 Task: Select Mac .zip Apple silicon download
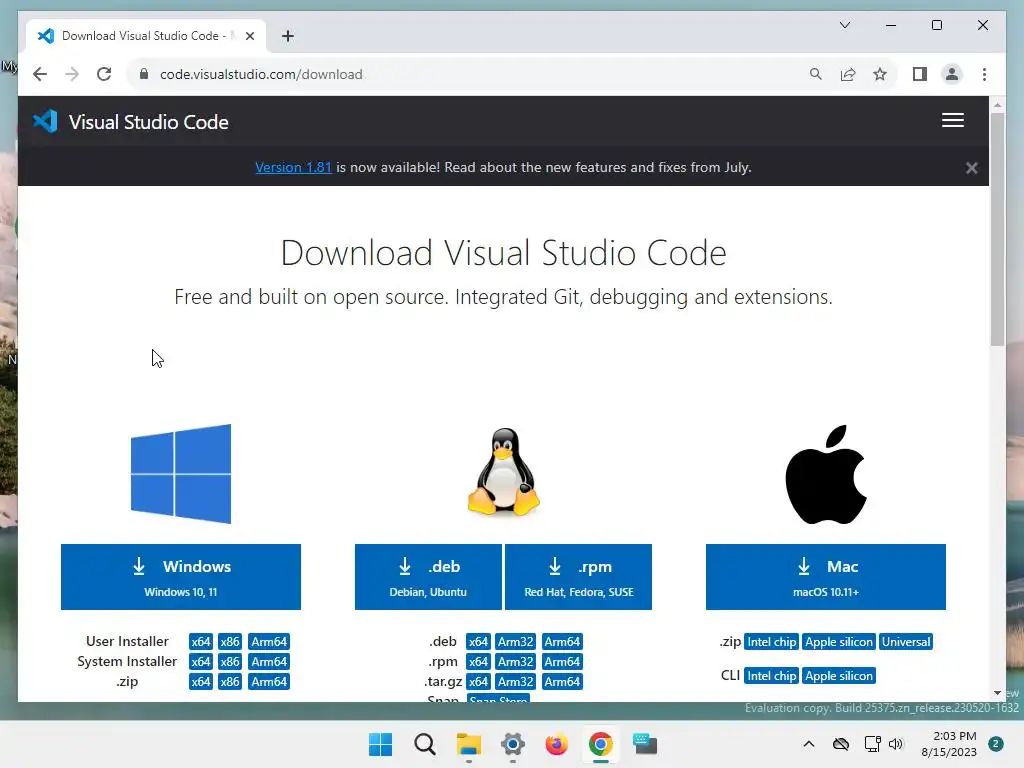[x=839, y=641]
